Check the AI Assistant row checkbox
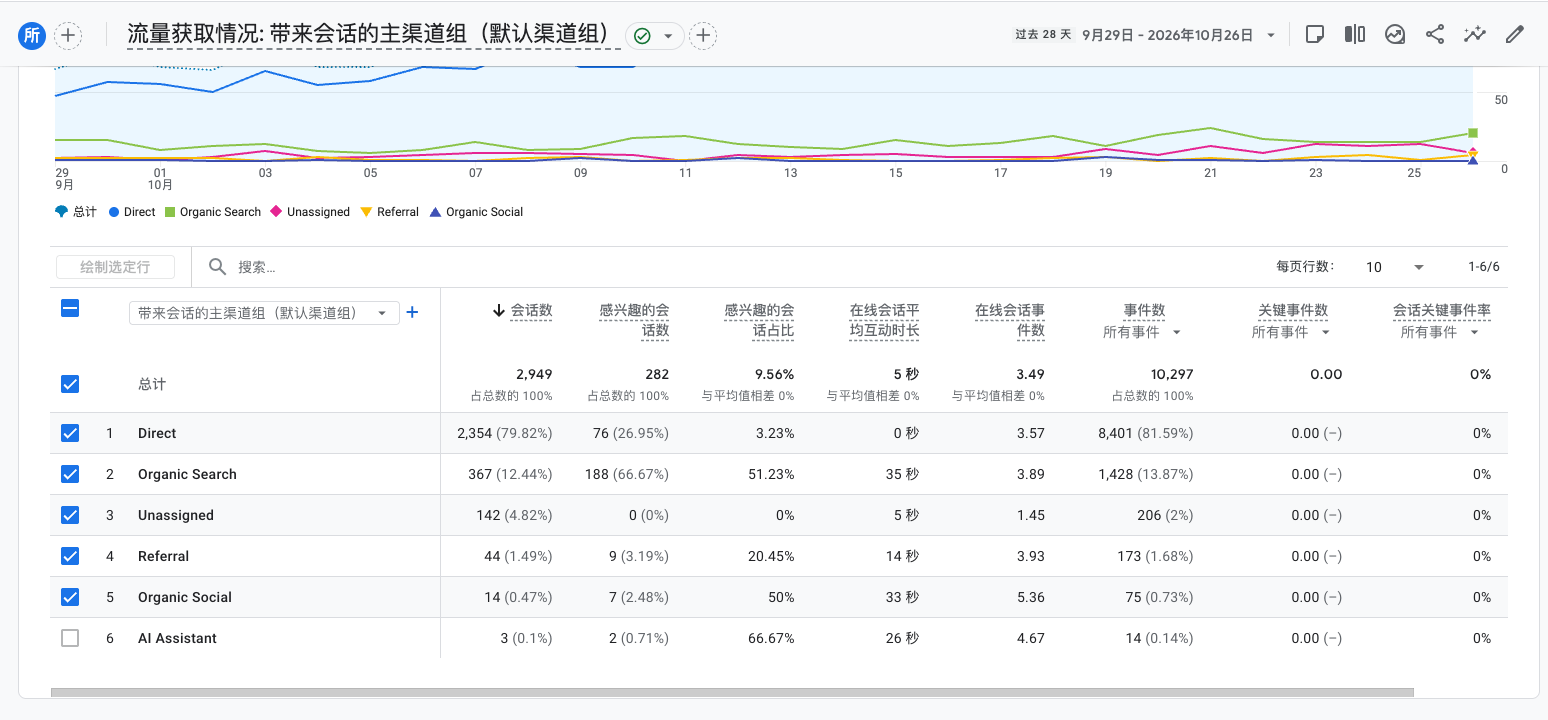The image size is (1548, 720). pyautogui.click(x=70, y=638)
